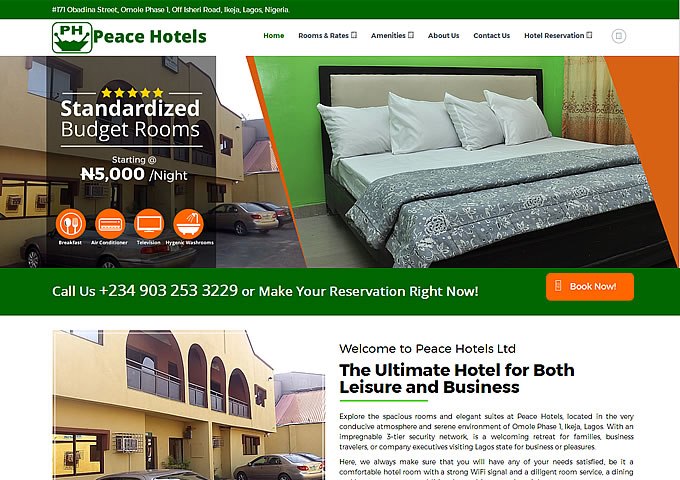Click the Peace Hotels PH logo icon
Viewport: 680px width, 480px height.
point(72,38)
